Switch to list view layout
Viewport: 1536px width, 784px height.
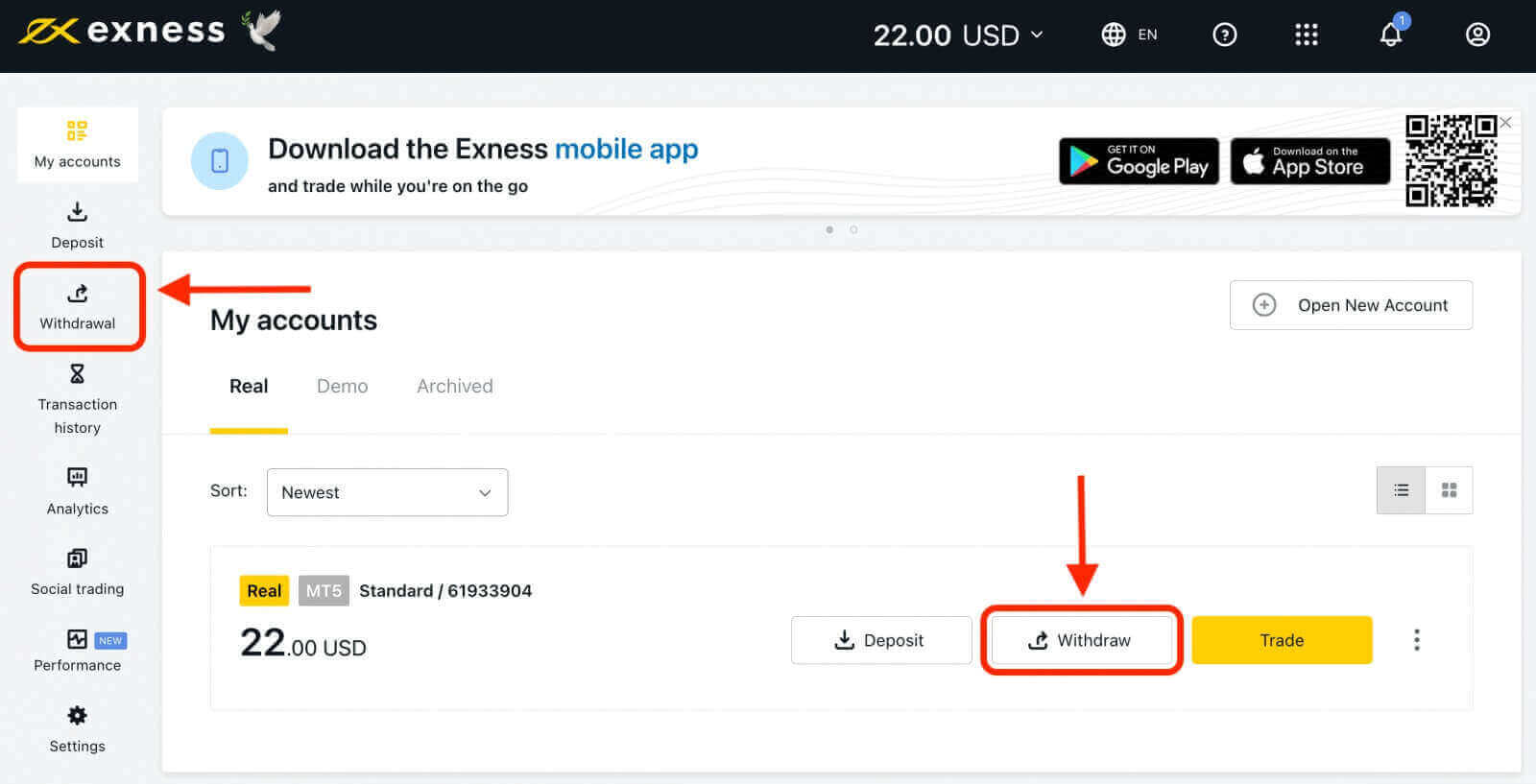click(1401, 490)
